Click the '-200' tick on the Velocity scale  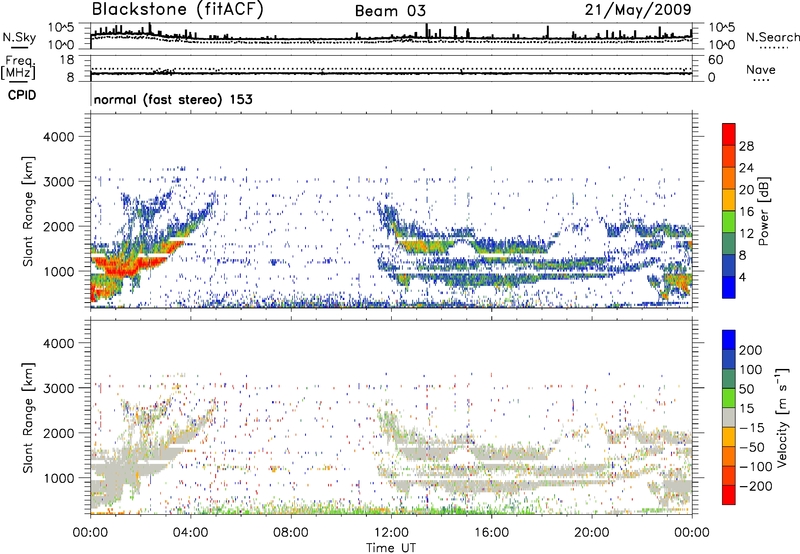755,486
